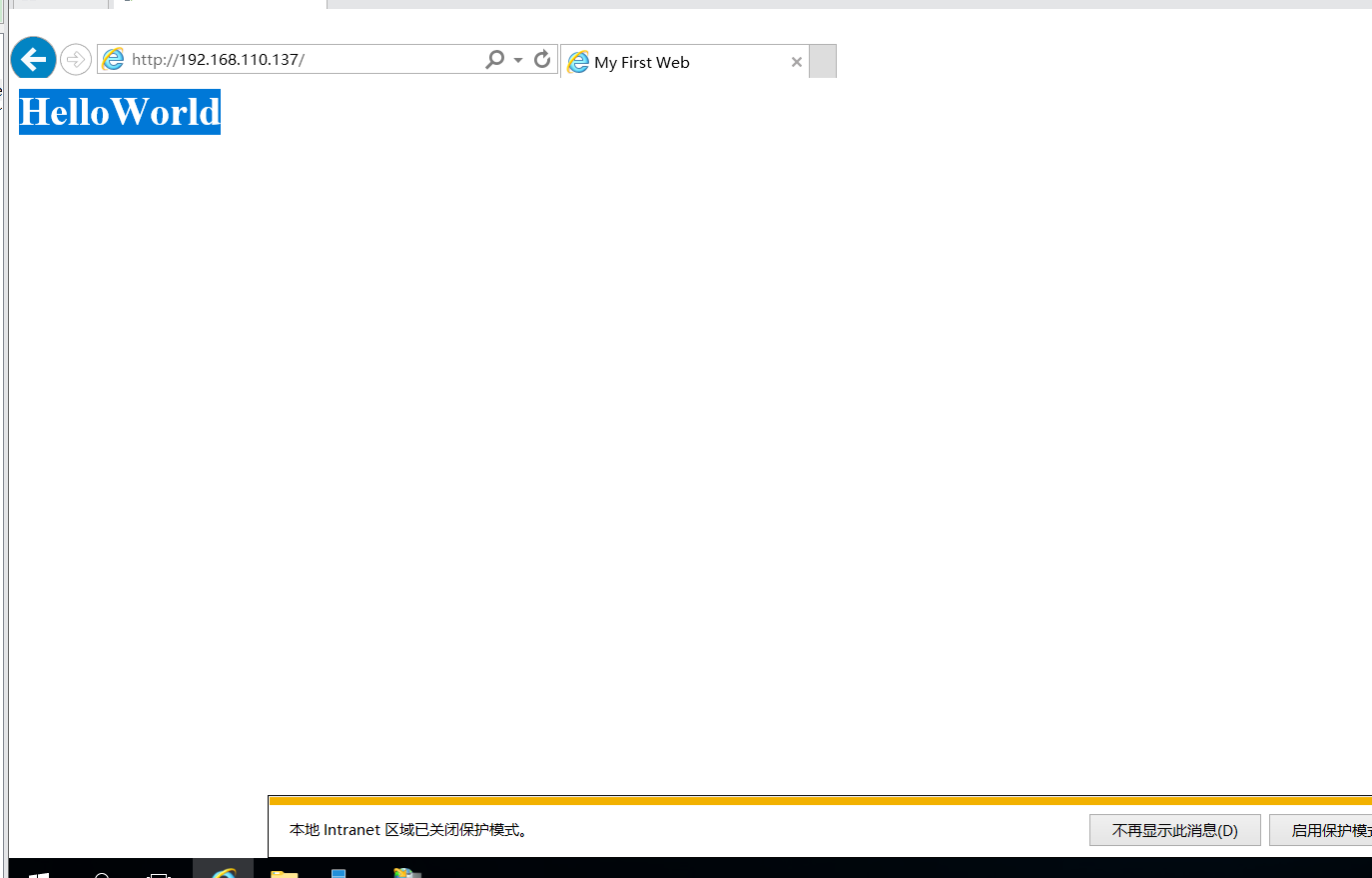Click the grey Forward arrow button
Image resolution: width=1372 pixels, height=878 pixels.
coord(76,60)
